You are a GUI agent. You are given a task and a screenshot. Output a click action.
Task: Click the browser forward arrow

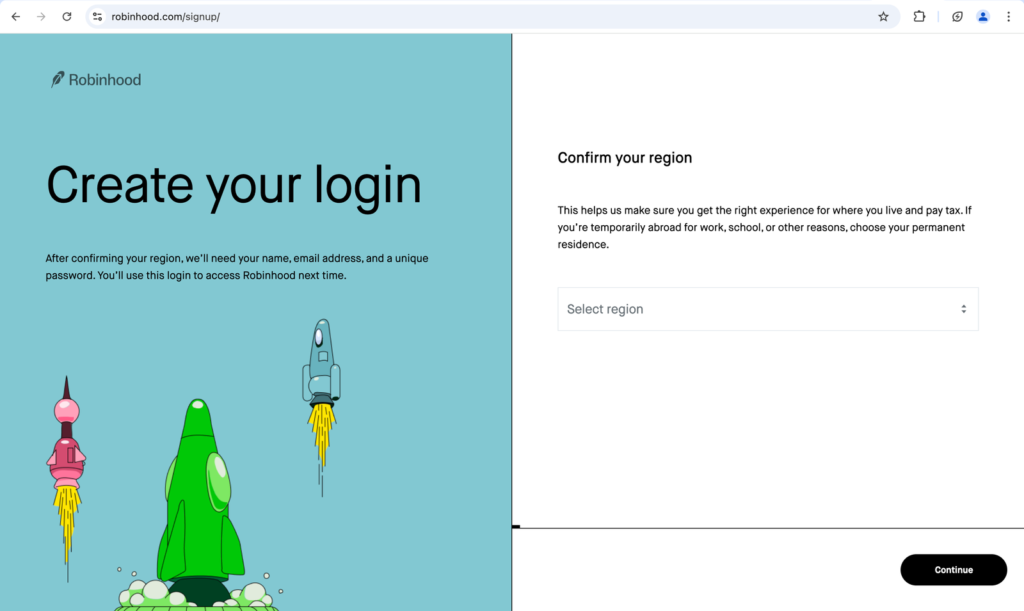click(41, 16)
